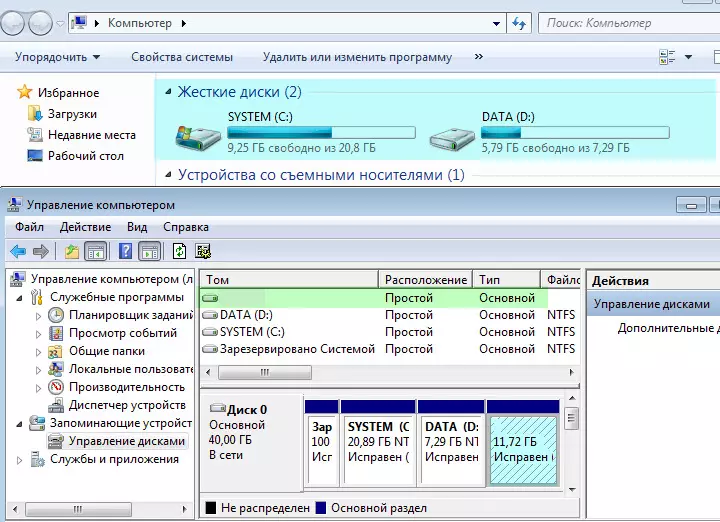This screenshot has height=522, width=720.
Task: Expand the Службы и приложения tree node
Action: [21, 460]
